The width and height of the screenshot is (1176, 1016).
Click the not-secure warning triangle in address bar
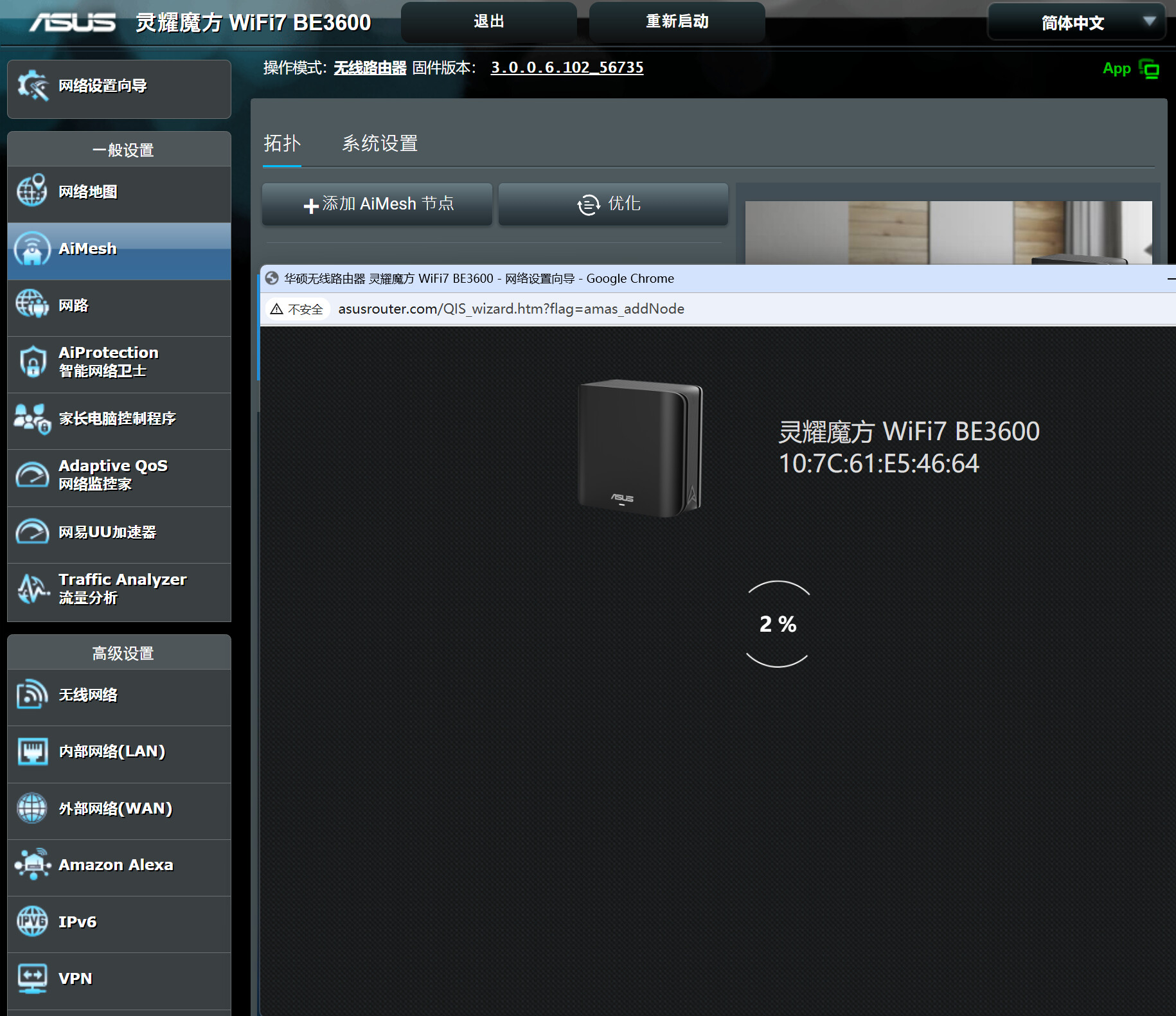(x=277, y=309)
